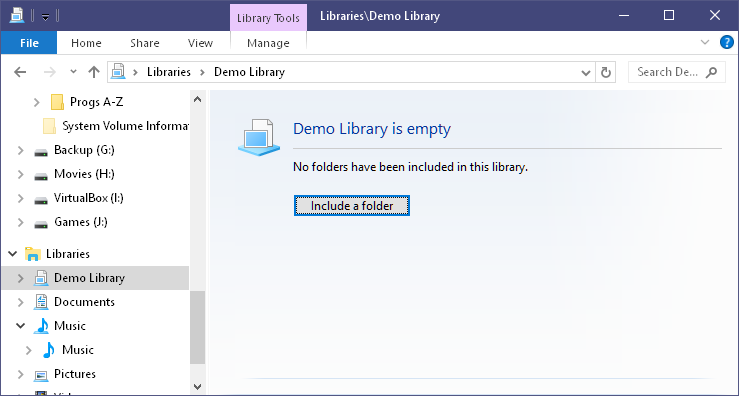Open the Manage tab under Library Tools
739x396 pixels.
pyautogui.click(x=268, y=43)
